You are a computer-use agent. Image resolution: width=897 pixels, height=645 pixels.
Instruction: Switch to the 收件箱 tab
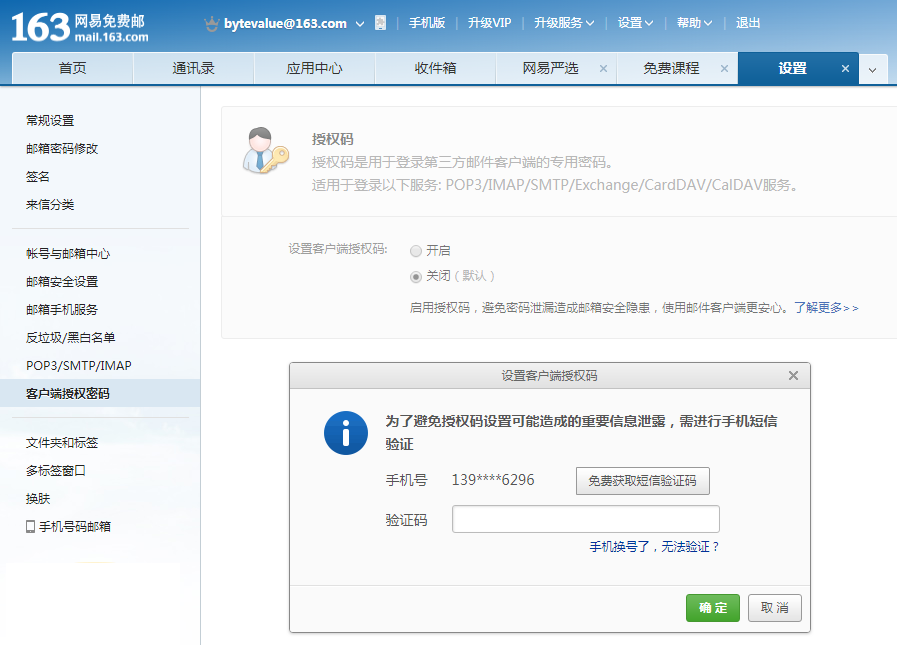(435, 69)
